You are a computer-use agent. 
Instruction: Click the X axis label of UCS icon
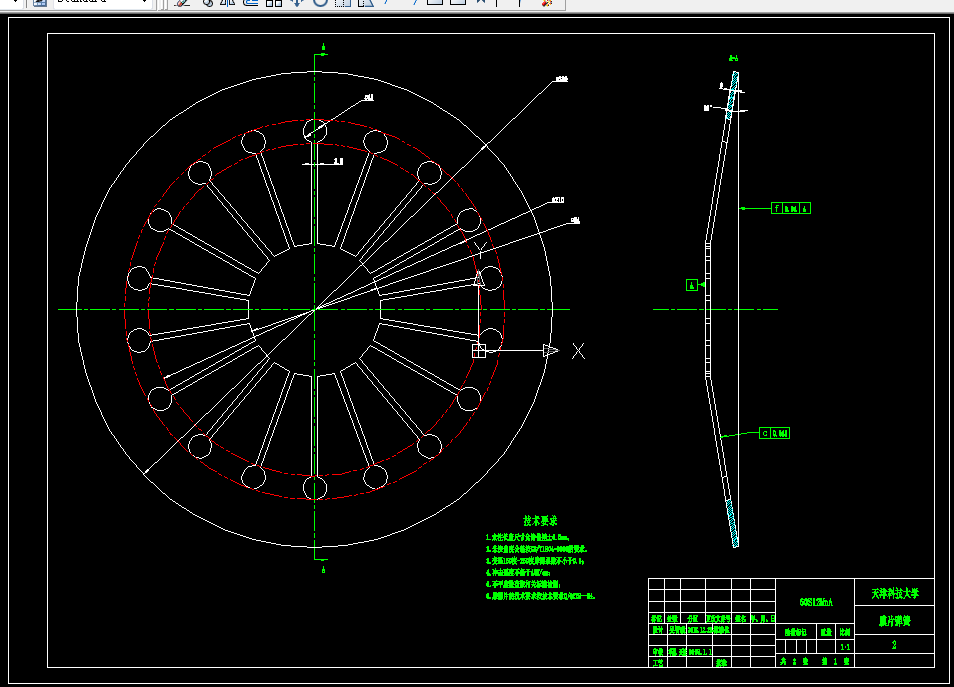pos(578,350)
